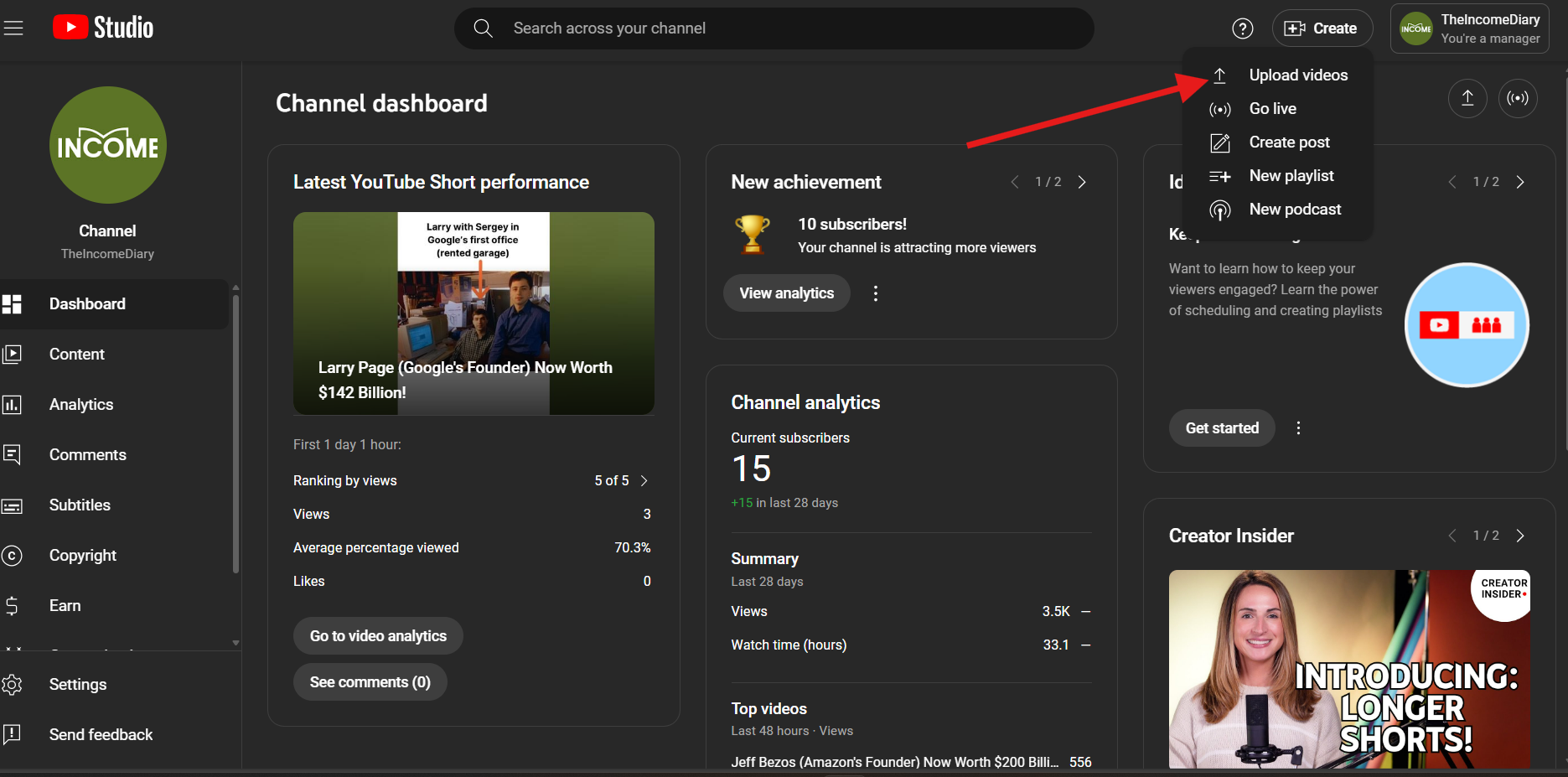Click Get started button
This screenshot has height=777, width=1568.
1222,428
